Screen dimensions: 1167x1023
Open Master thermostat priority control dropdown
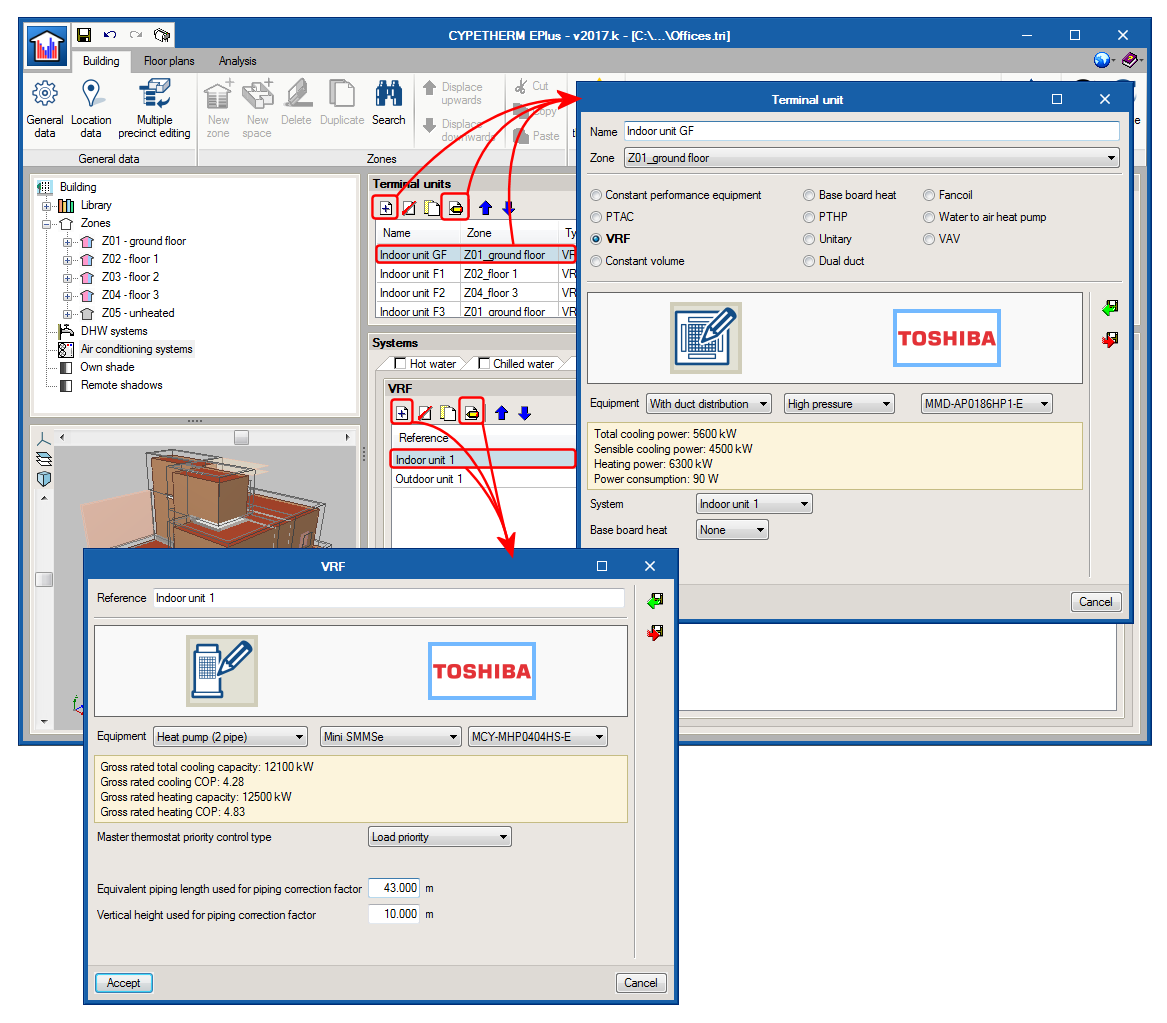click(x=440, y=837)
